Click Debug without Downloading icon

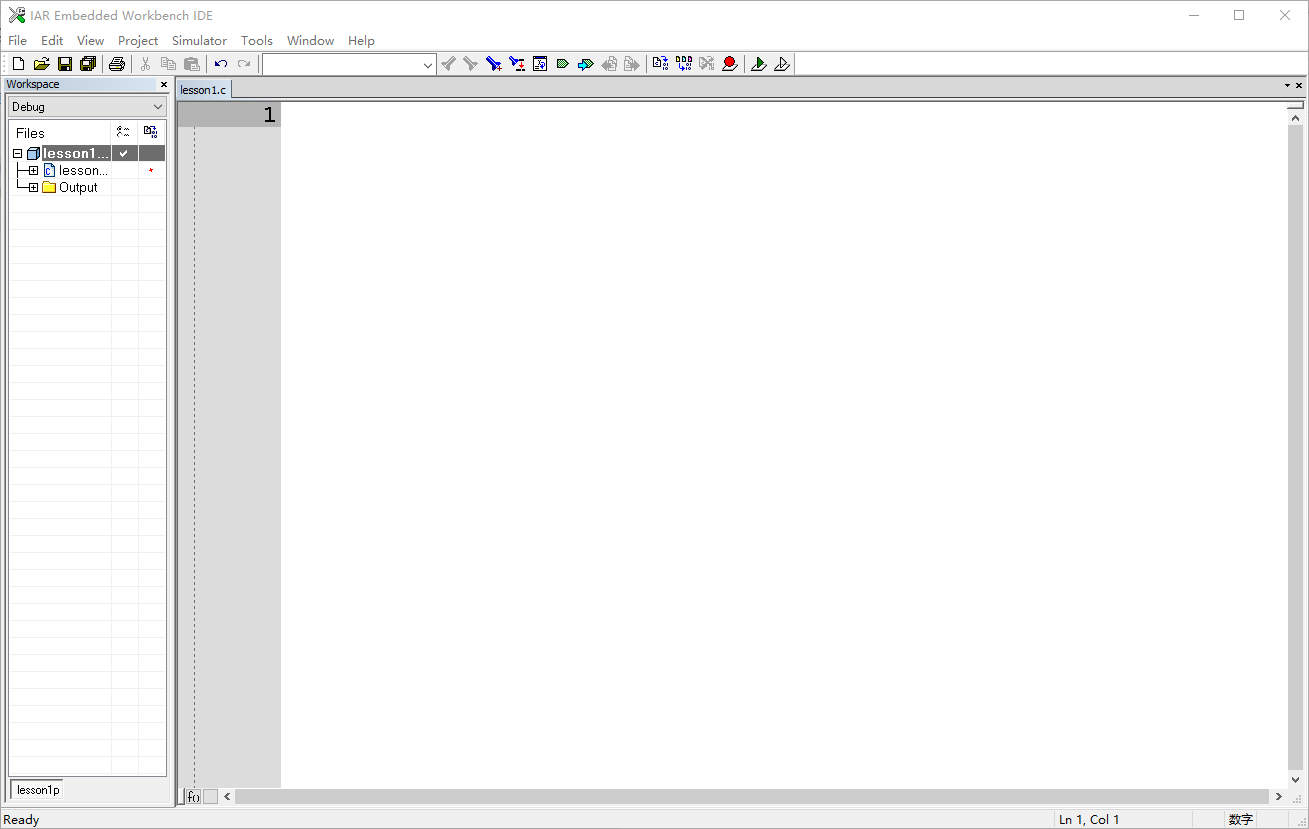click(782, 64)
